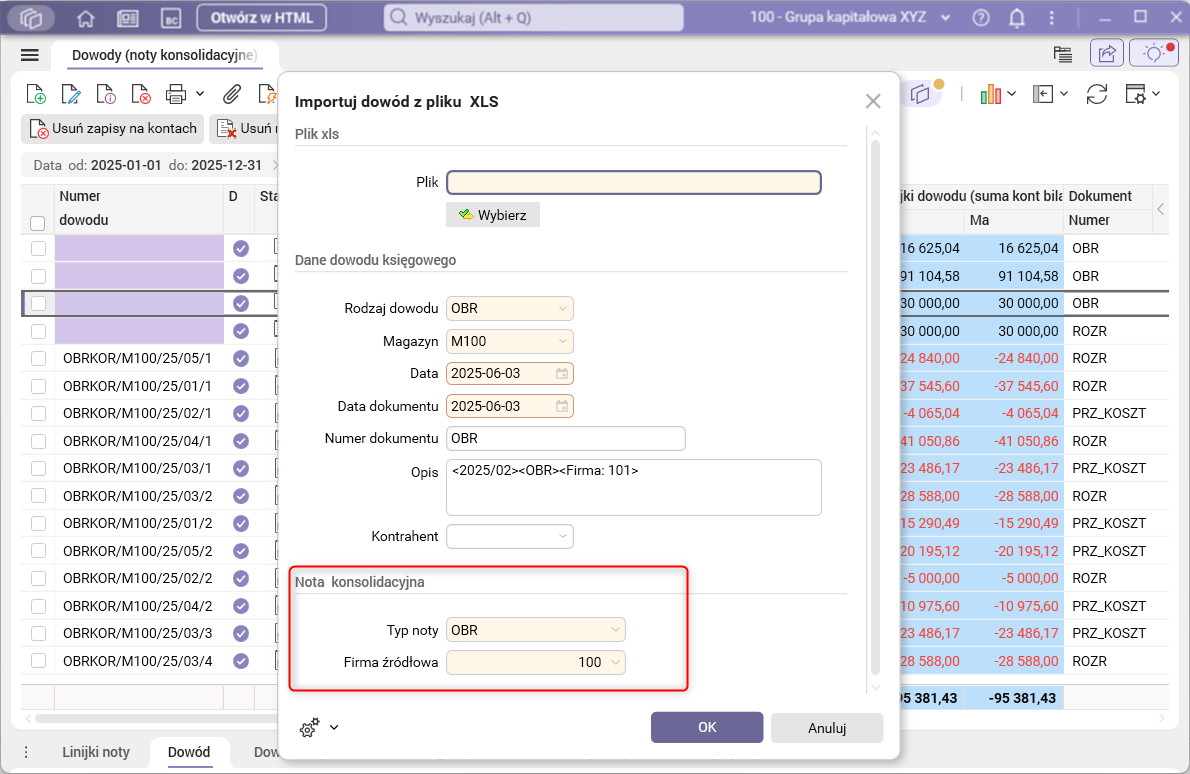Screen dimensions: 1190x774
Task: Expand the Firma źródłowa dropdown
Action: point(615,662)
